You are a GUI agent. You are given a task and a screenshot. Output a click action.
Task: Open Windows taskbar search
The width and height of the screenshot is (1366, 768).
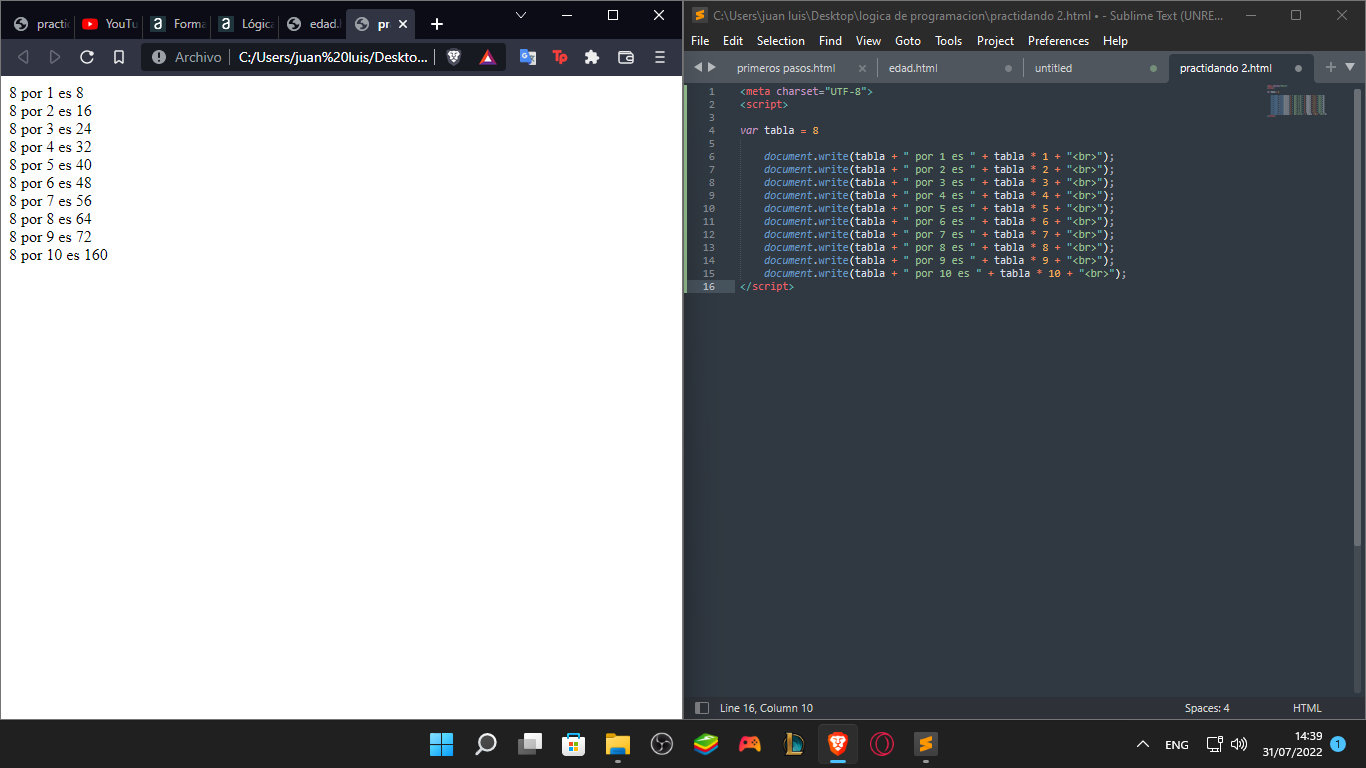coord(485,744)
